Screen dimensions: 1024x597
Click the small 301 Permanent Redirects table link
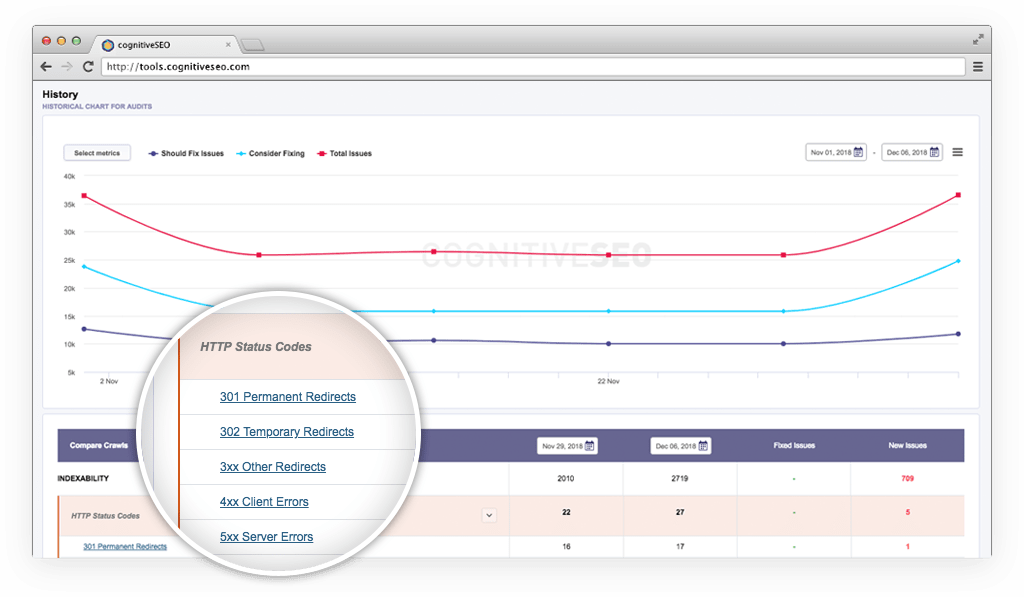(x=125, y=547)
